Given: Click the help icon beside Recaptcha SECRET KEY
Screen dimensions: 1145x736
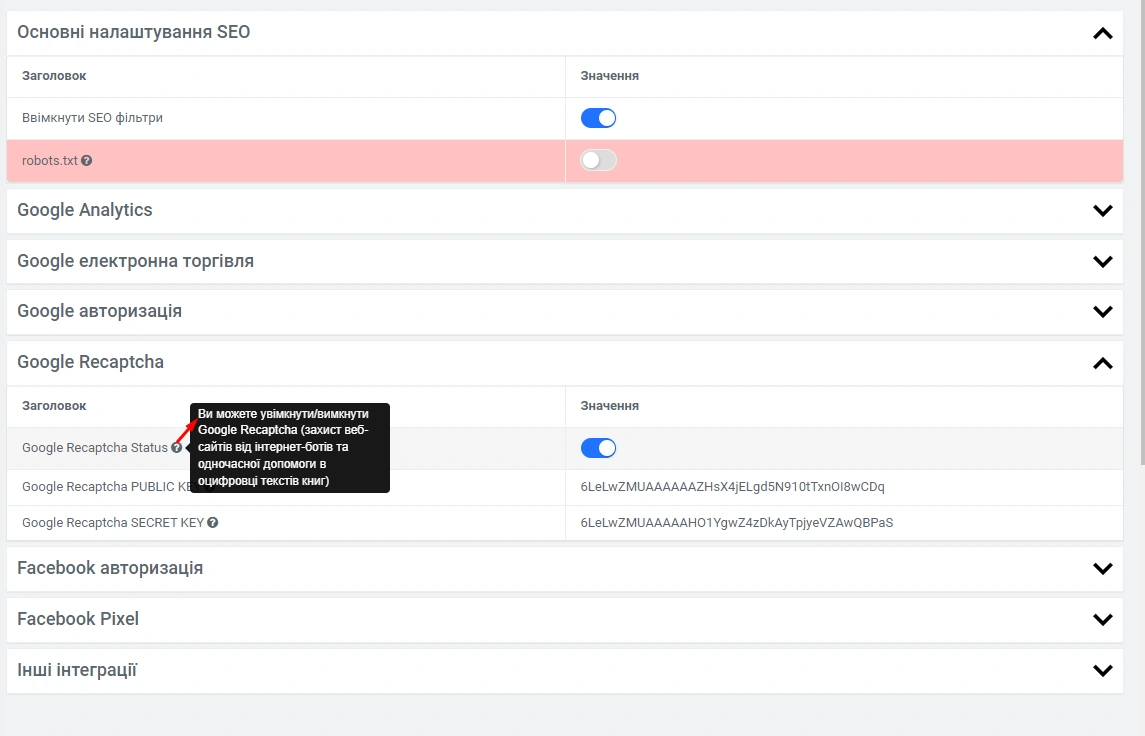Looking at the screenshot, I should 213,522.
